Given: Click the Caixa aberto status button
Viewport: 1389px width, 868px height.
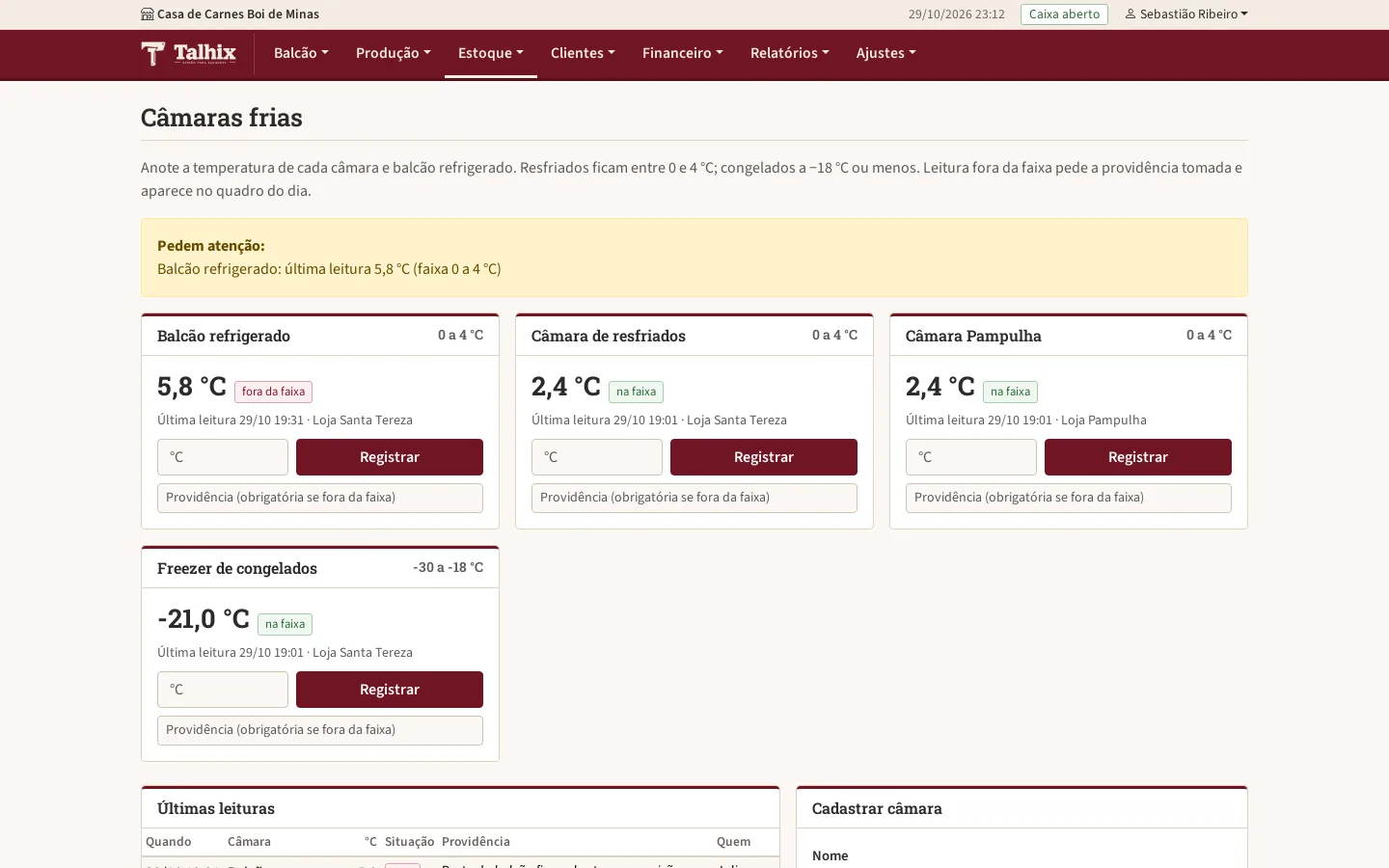Looking at the screenshot, I should (1064, 14).
